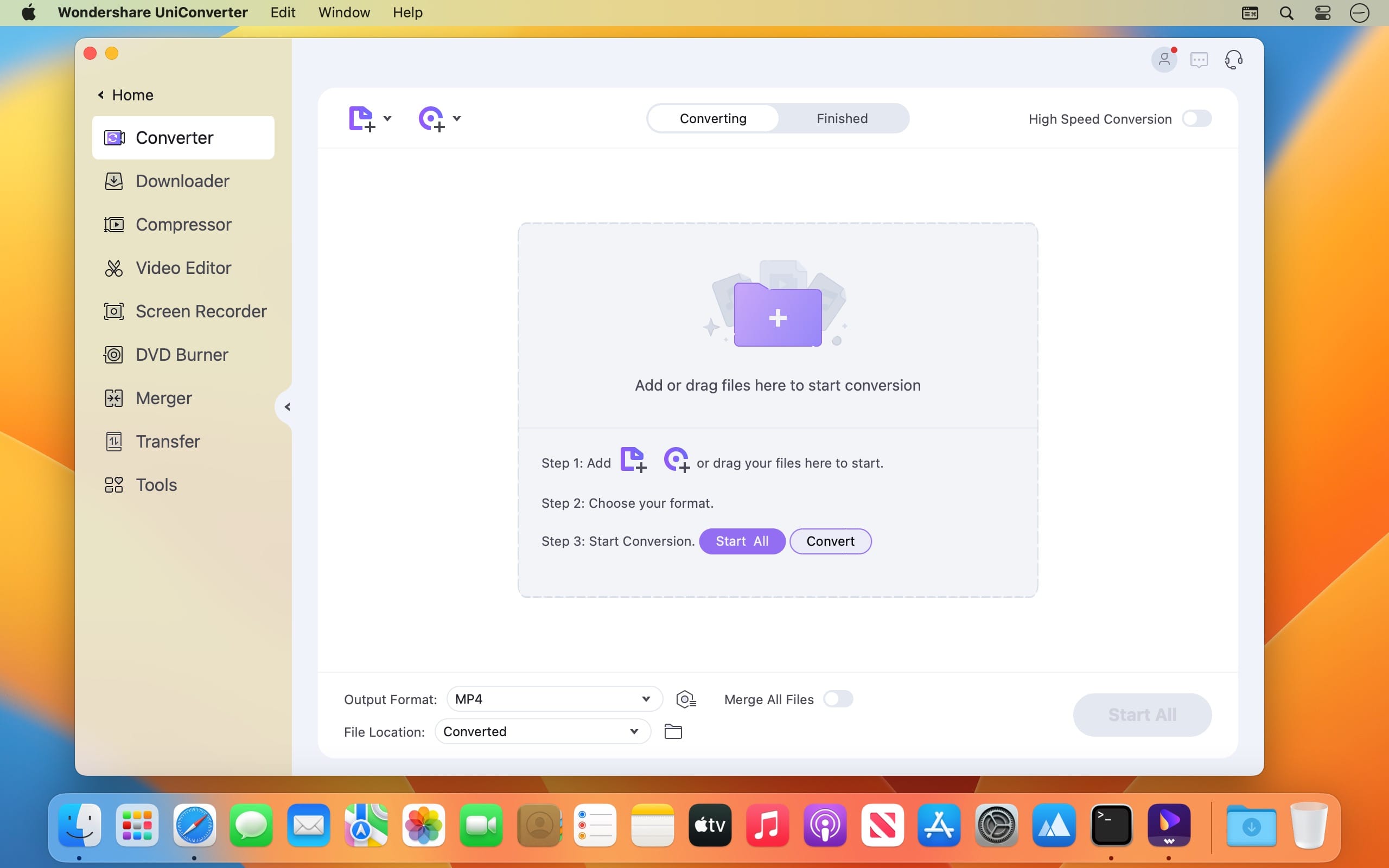Viewport: 1389px width, 868px height.
Task: Enable the Merge All Files switch
Action: tap(838, 699)
